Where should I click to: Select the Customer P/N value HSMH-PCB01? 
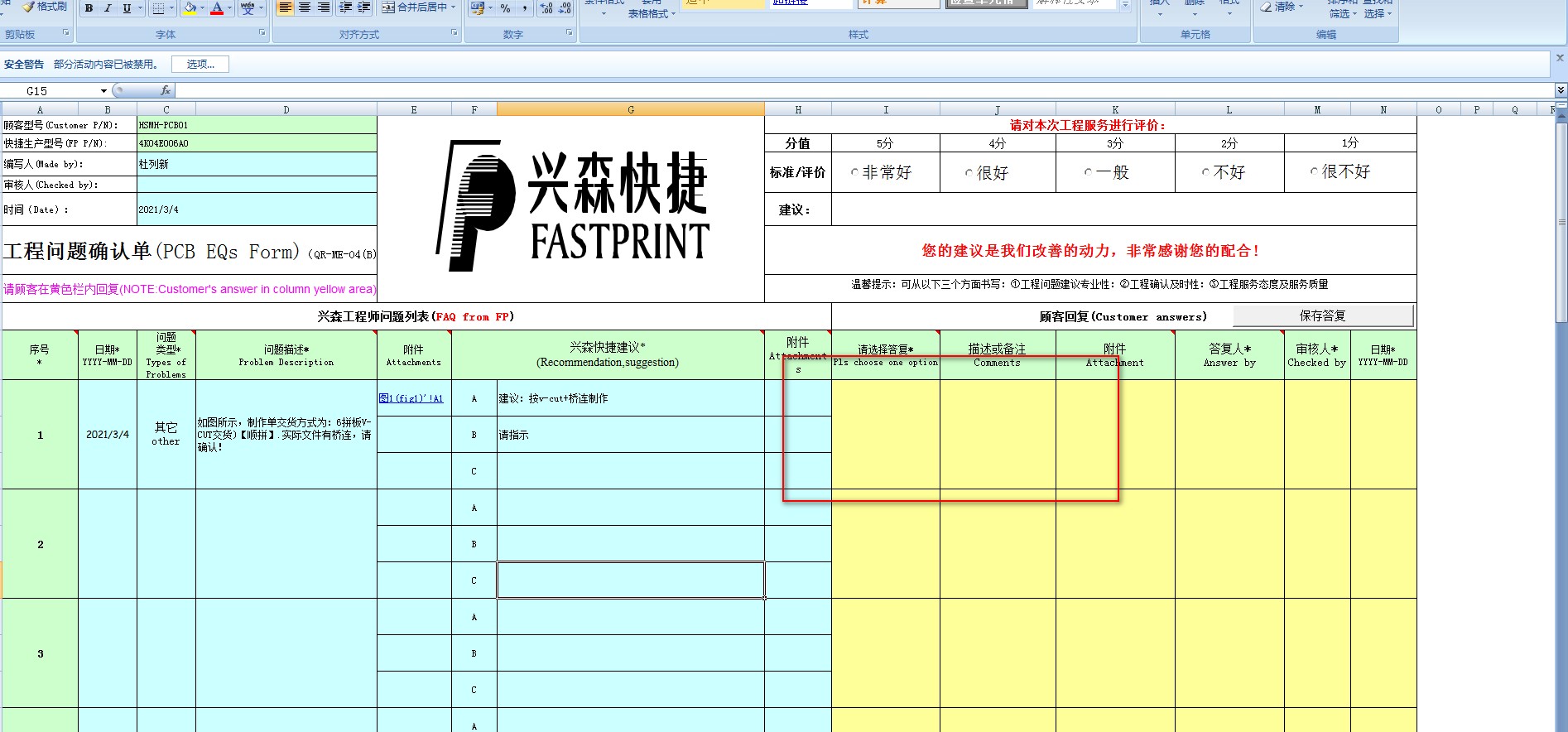point(257,125)
